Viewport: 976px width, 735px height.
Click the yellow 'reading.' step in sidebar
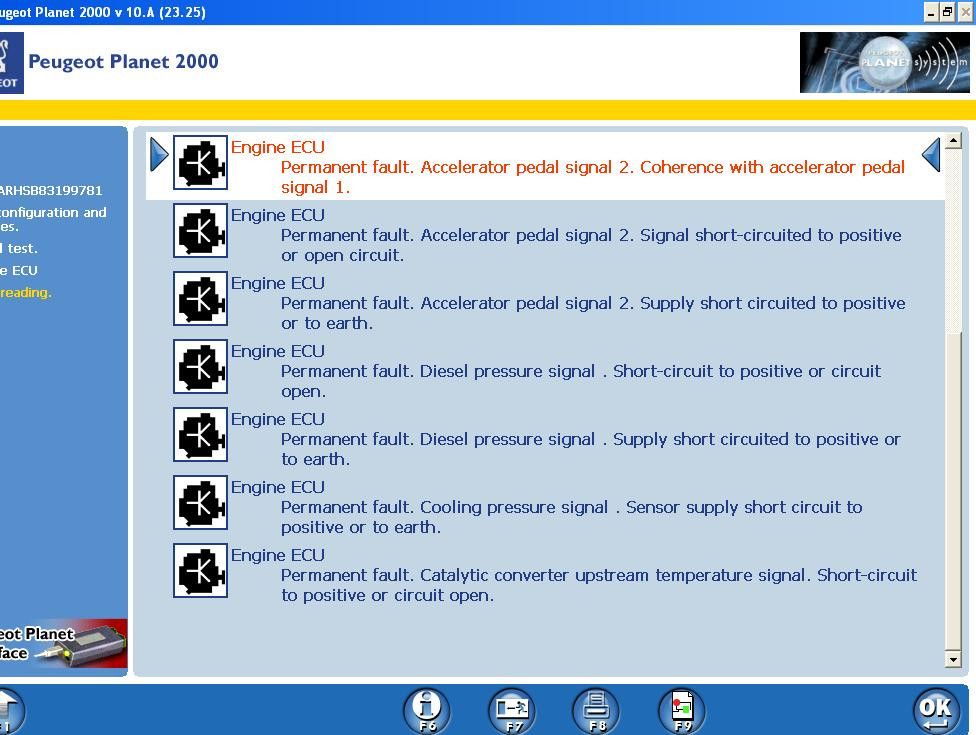[x=26, y=293]
